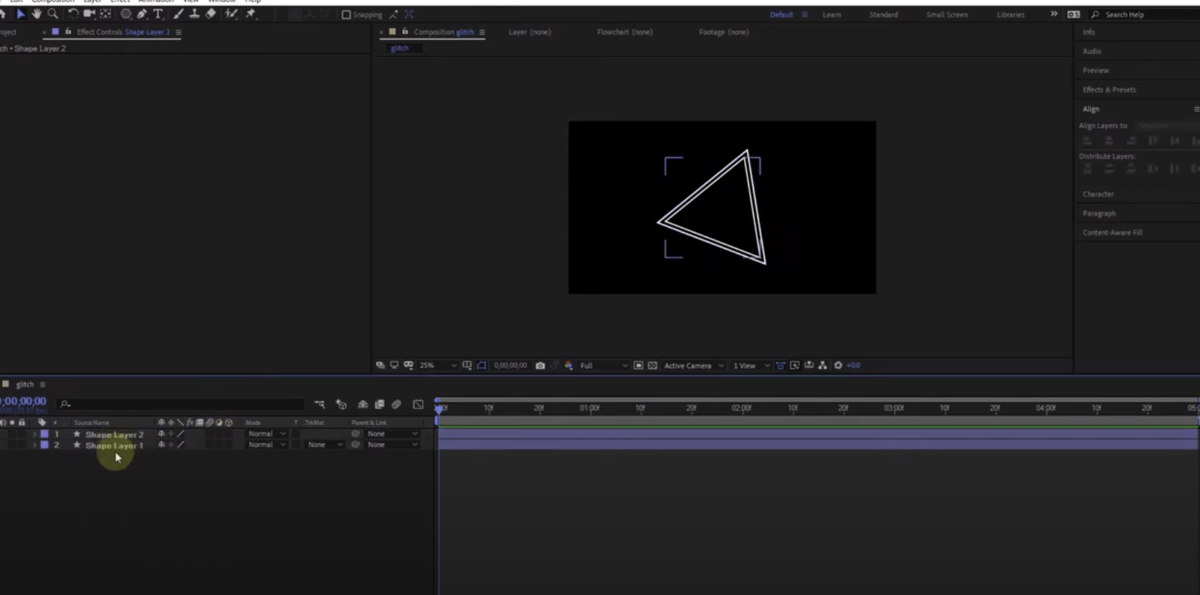The width and height of the screenshot is (1200, 595).
Task: Expand the Paragraph panel
Action: click(1099, 213)
